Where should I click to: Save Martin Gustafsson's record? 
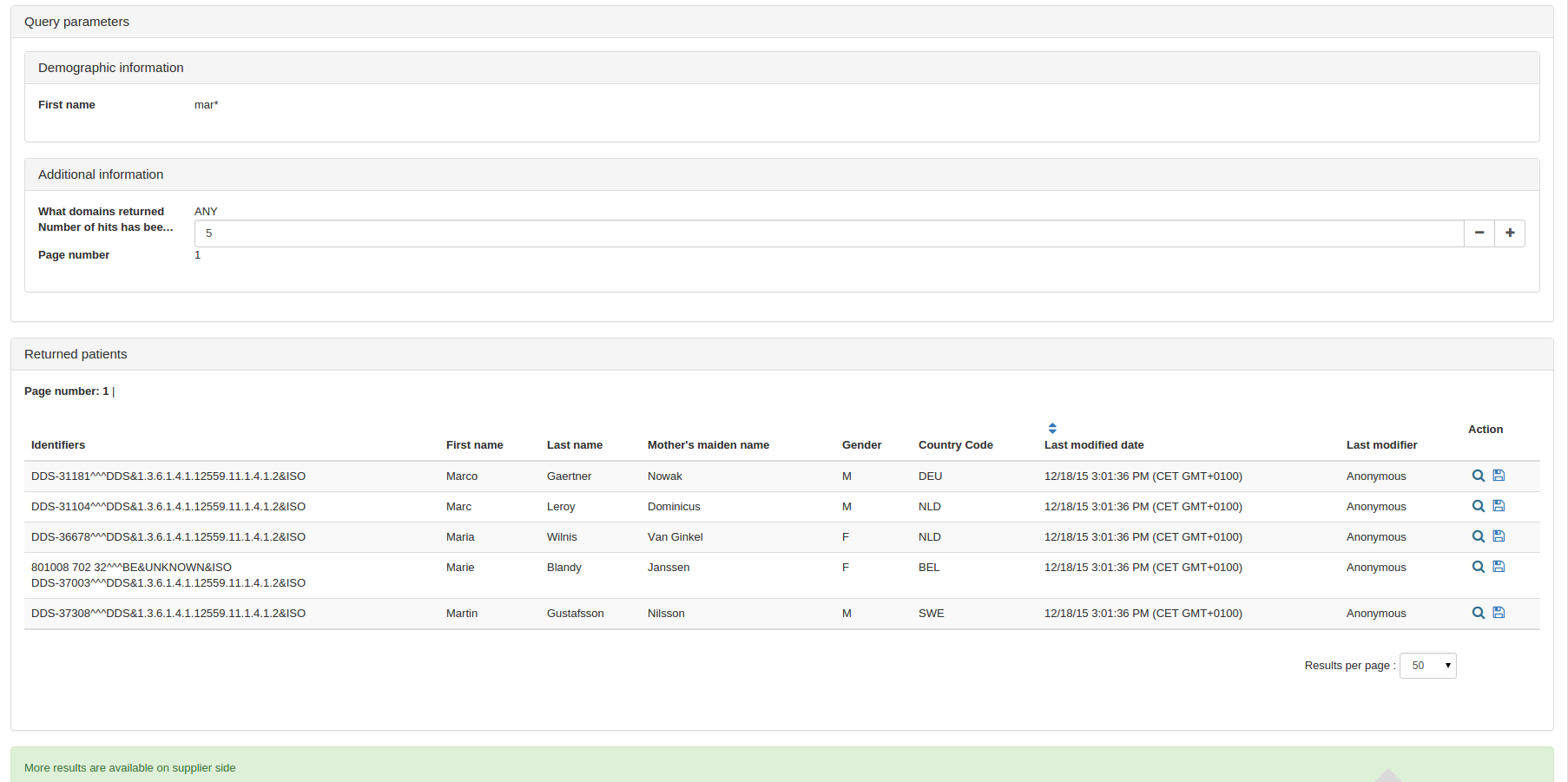pyautogui.click(x=1499, y=613)
